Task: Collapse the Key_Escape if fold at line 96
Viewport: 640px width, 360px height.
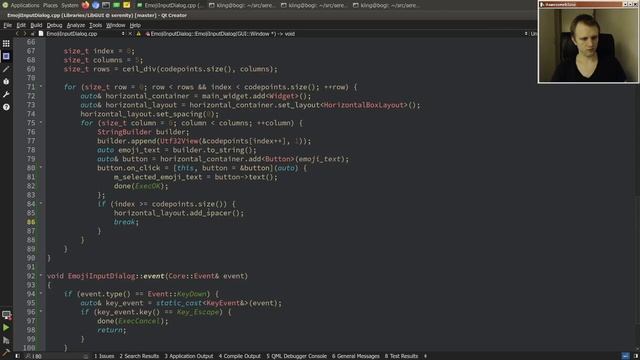Action: point(41,311)
